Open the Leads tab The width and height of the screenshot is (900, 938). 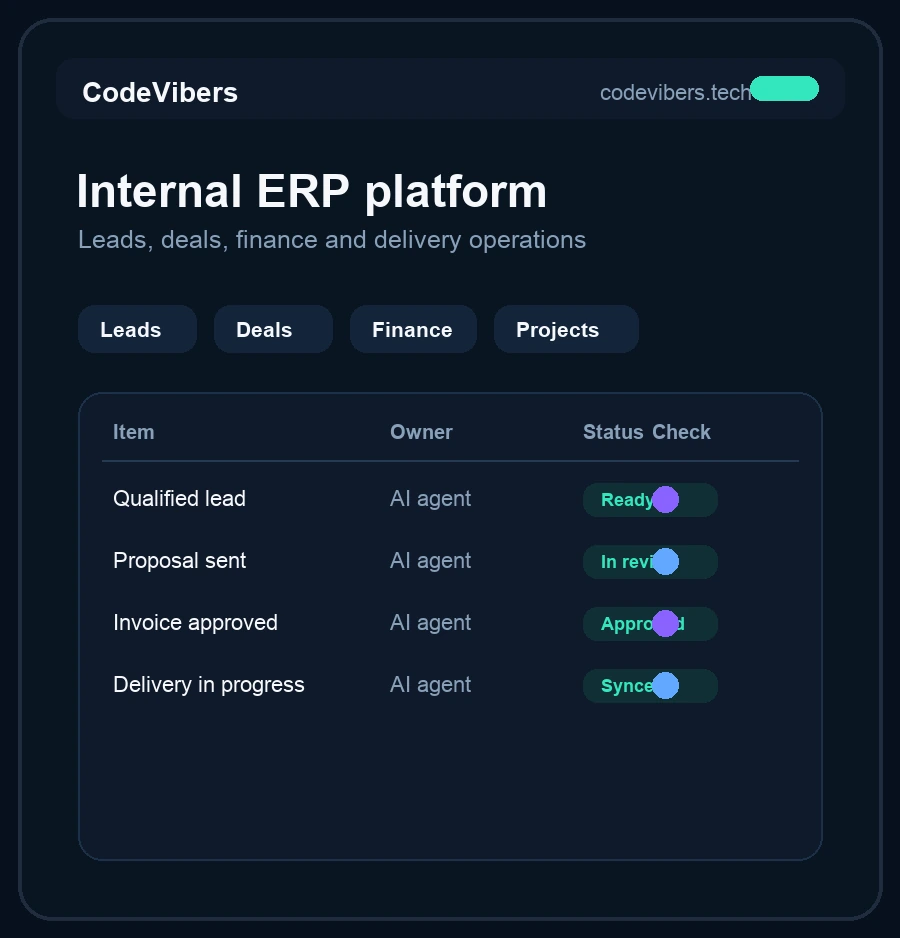point(137,329)
